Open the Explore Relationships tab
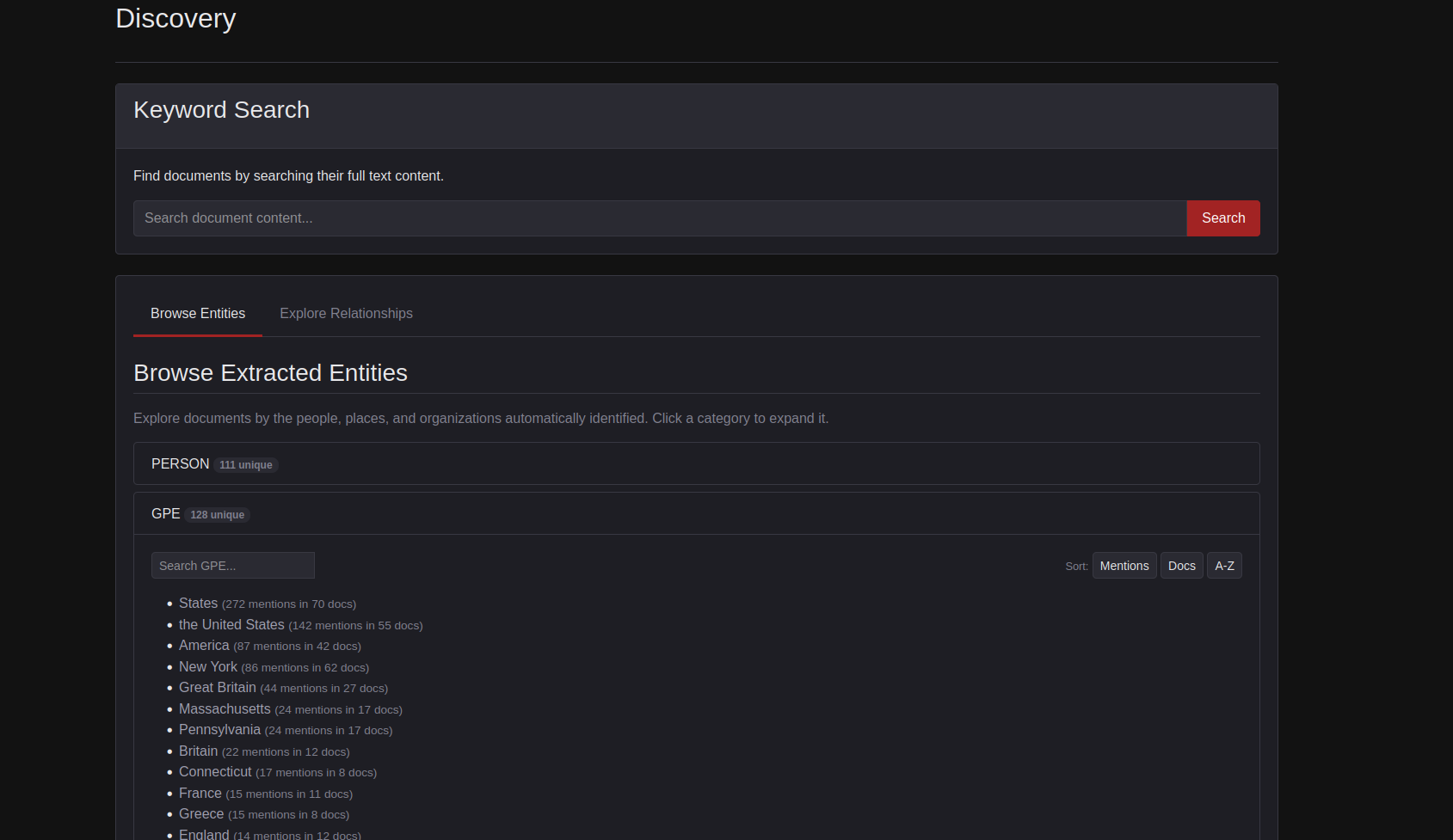This screenshot has width=1453, height=840. click(346, 314)
